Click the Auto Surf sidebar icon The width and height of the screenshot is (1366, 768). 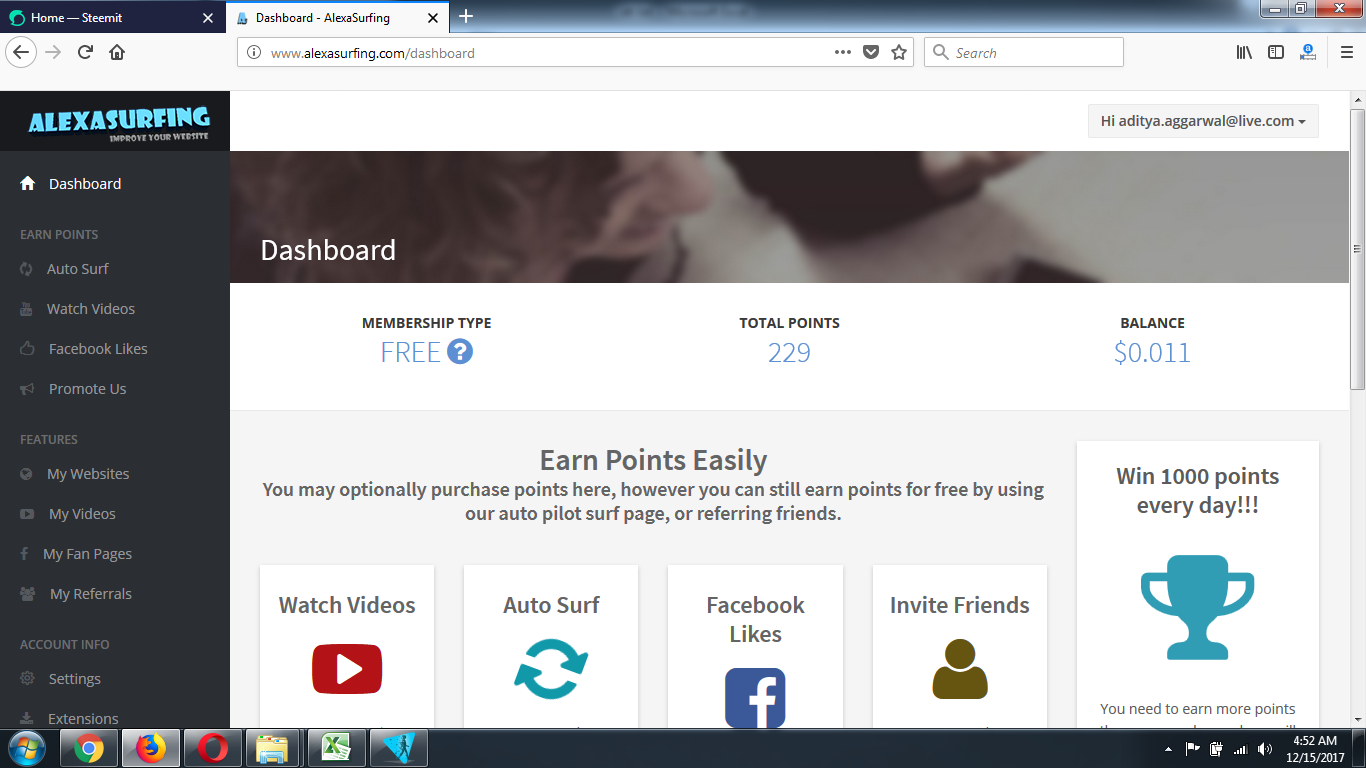click(x=27, y=269)
